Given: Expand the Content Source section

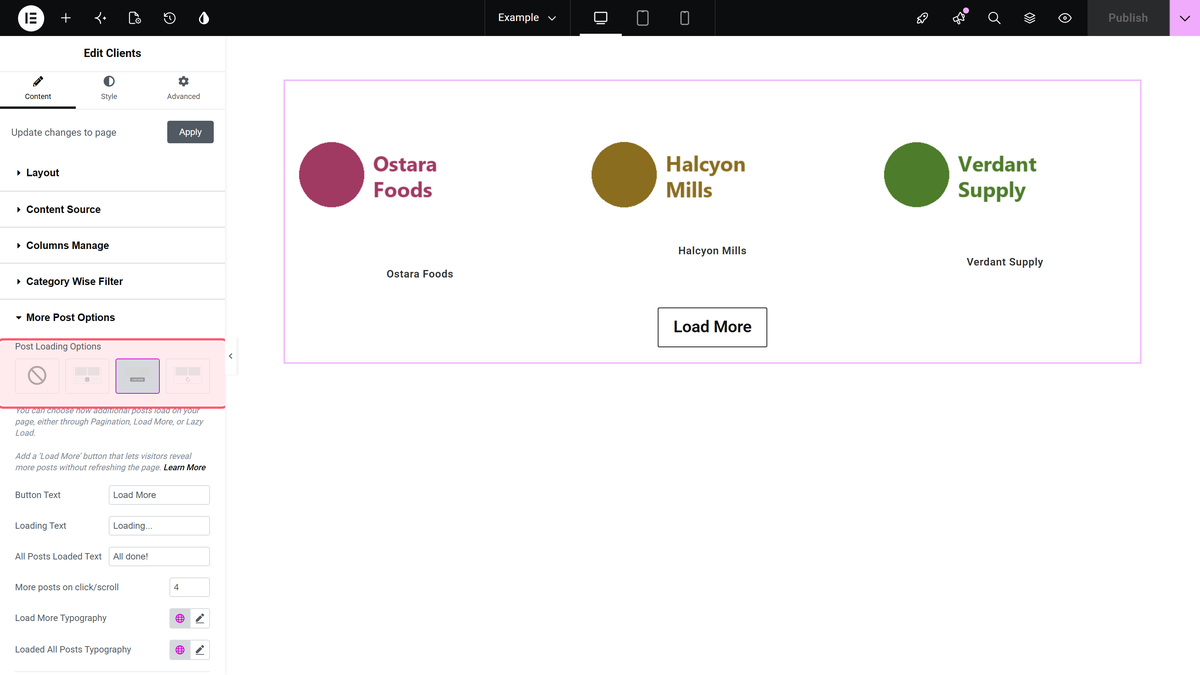Looking at the screenshot, I should tap(113, 209).
